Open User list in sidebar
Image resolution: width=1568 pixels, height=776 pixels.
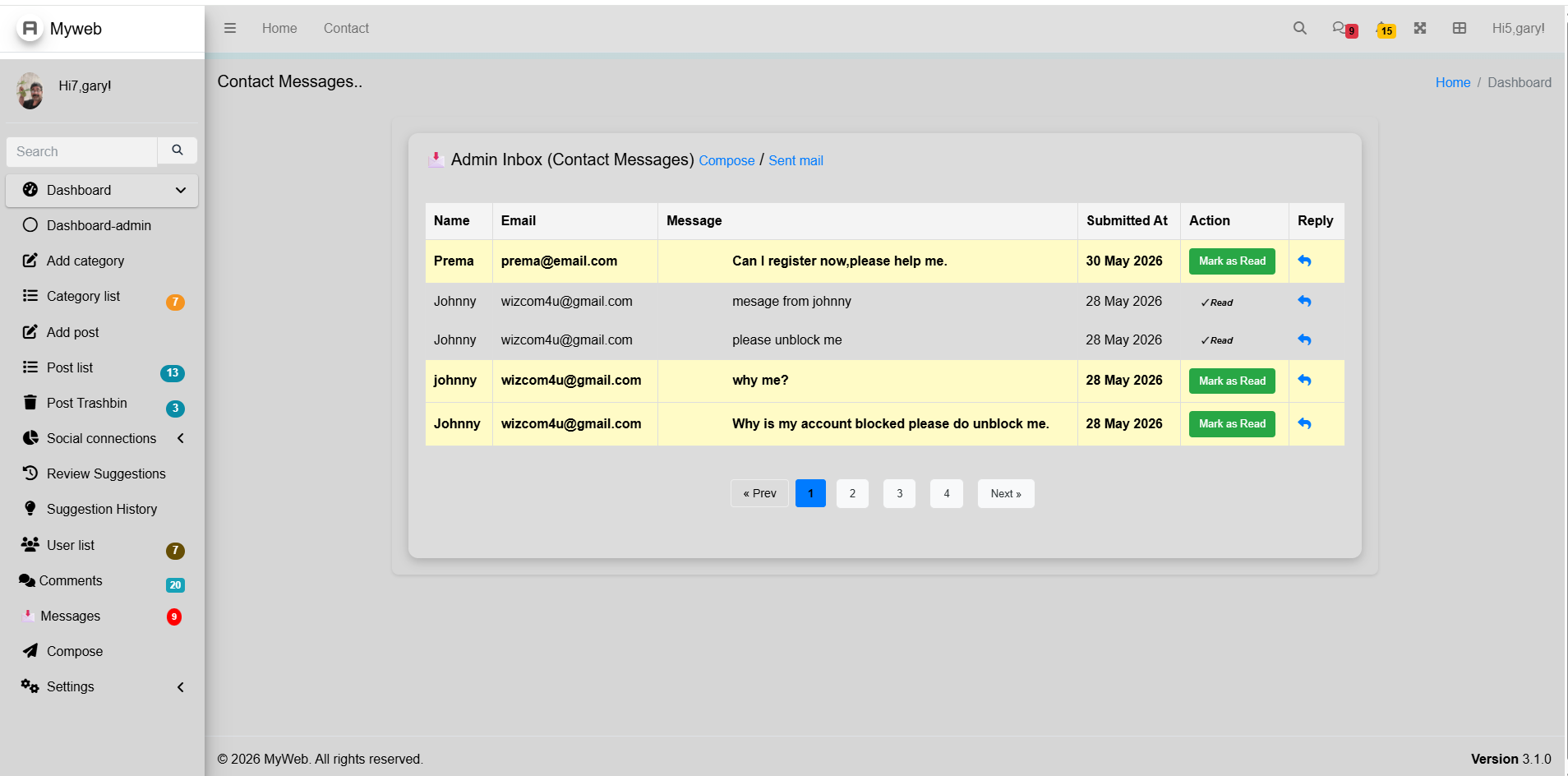(x=102, y=545)
